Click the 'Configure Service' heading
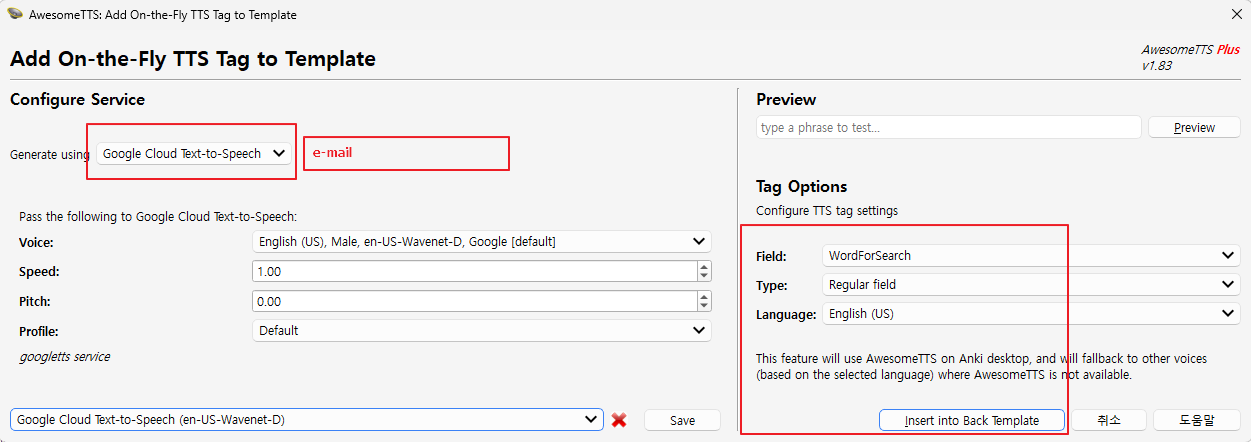Image resolution: width=1251 pixels, height=442 pixels. (77, 99)
